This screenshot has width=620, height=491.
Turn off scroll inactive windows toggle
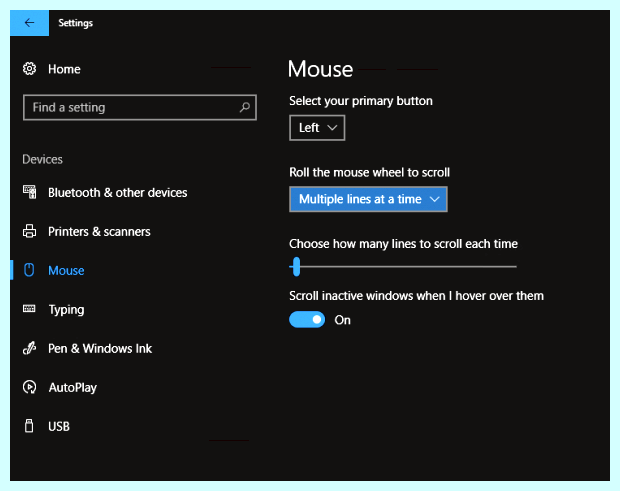pos(307,319)
